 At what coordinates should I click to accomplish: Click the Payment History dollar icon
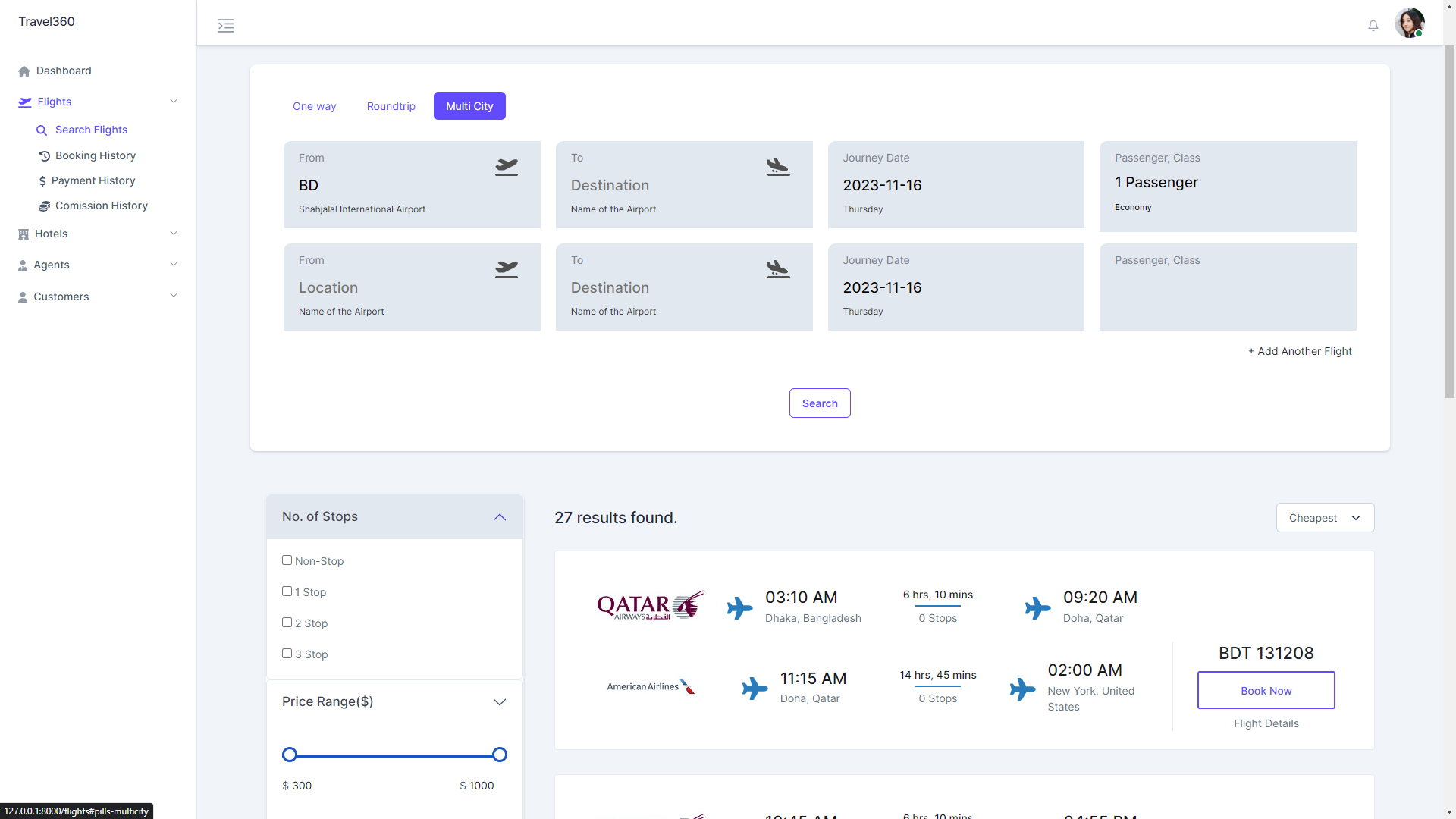42,181
